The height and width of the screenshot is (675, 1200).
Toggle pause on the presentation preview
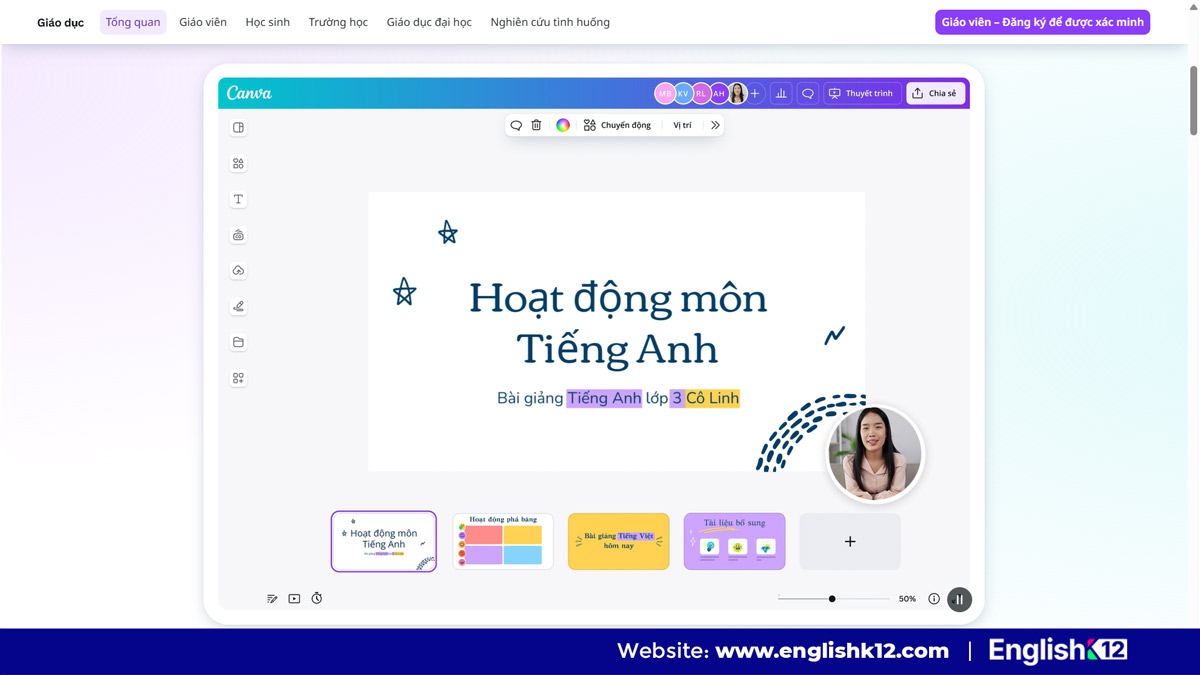[958, 599]
